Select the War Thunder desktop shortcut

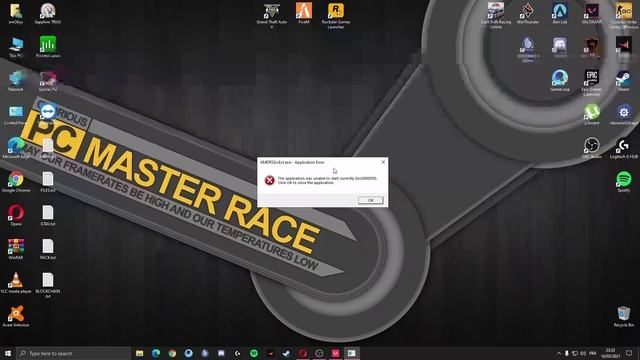coord(528,13)
